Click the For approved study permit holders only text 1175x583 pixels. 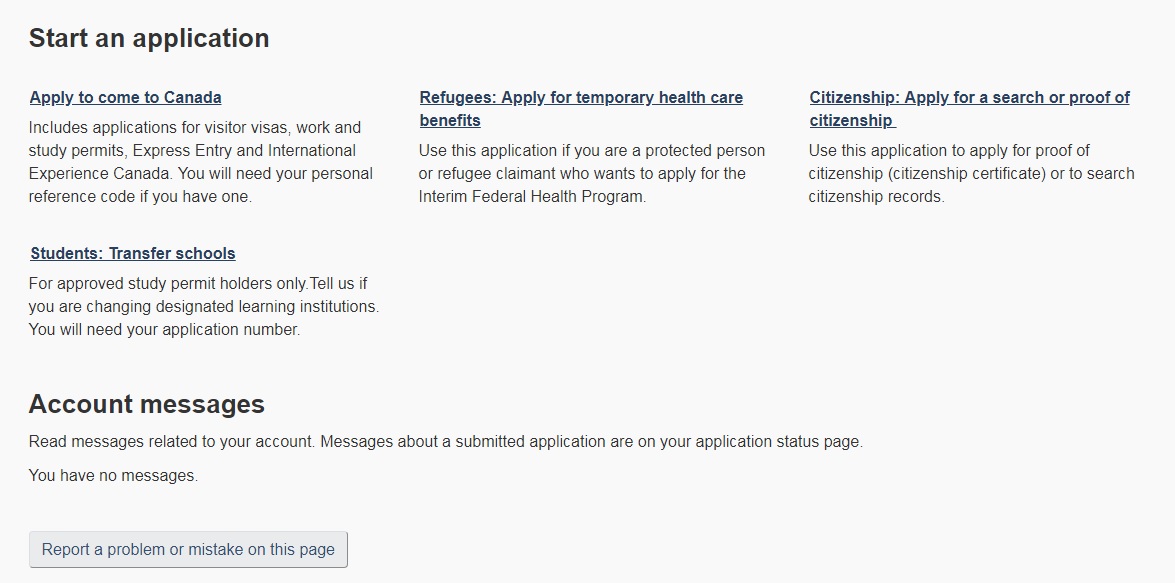[169, 284]
